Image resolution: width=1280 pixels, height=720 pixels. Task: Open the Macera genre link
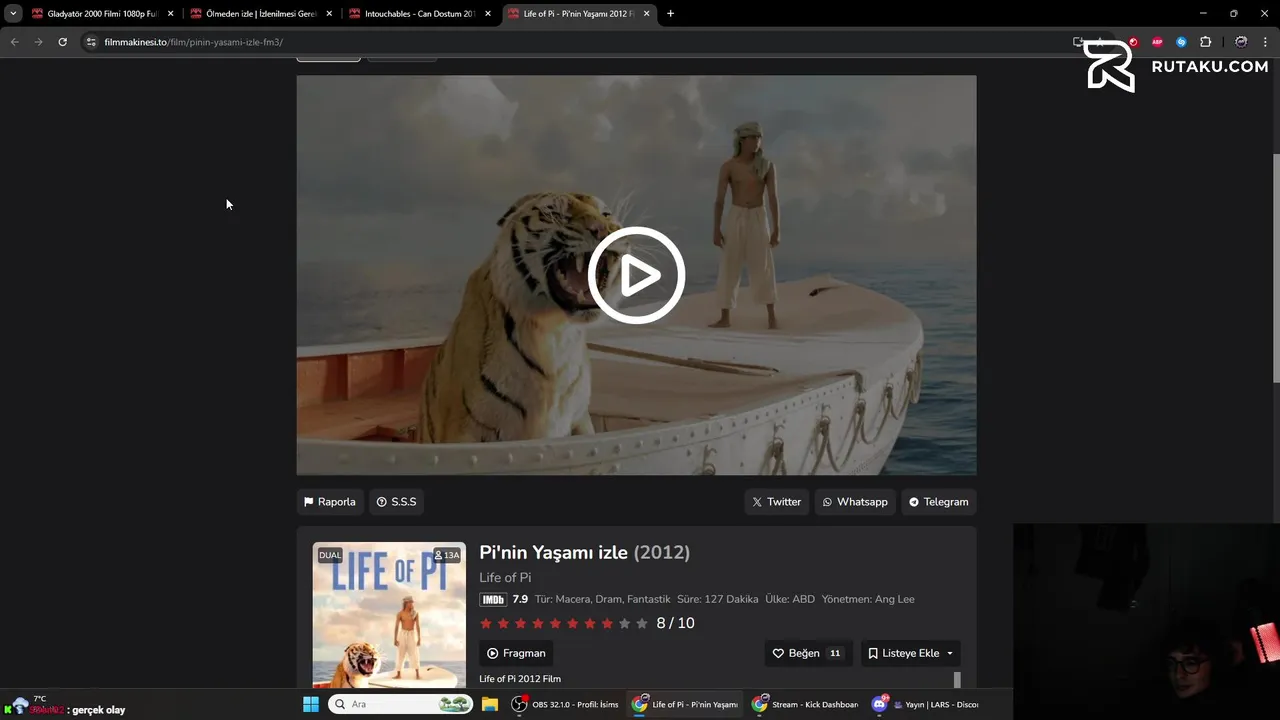coord(573,599)
